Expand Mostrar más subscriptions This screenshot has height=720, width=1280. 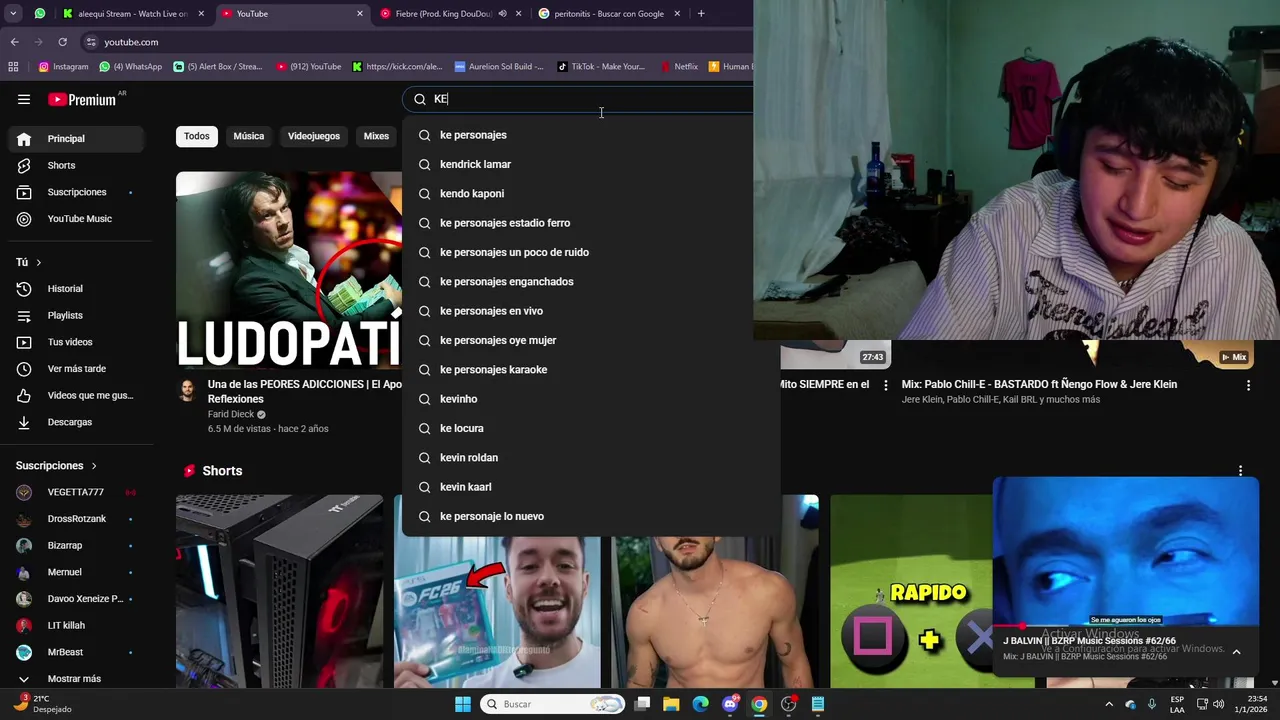point(76,679)
